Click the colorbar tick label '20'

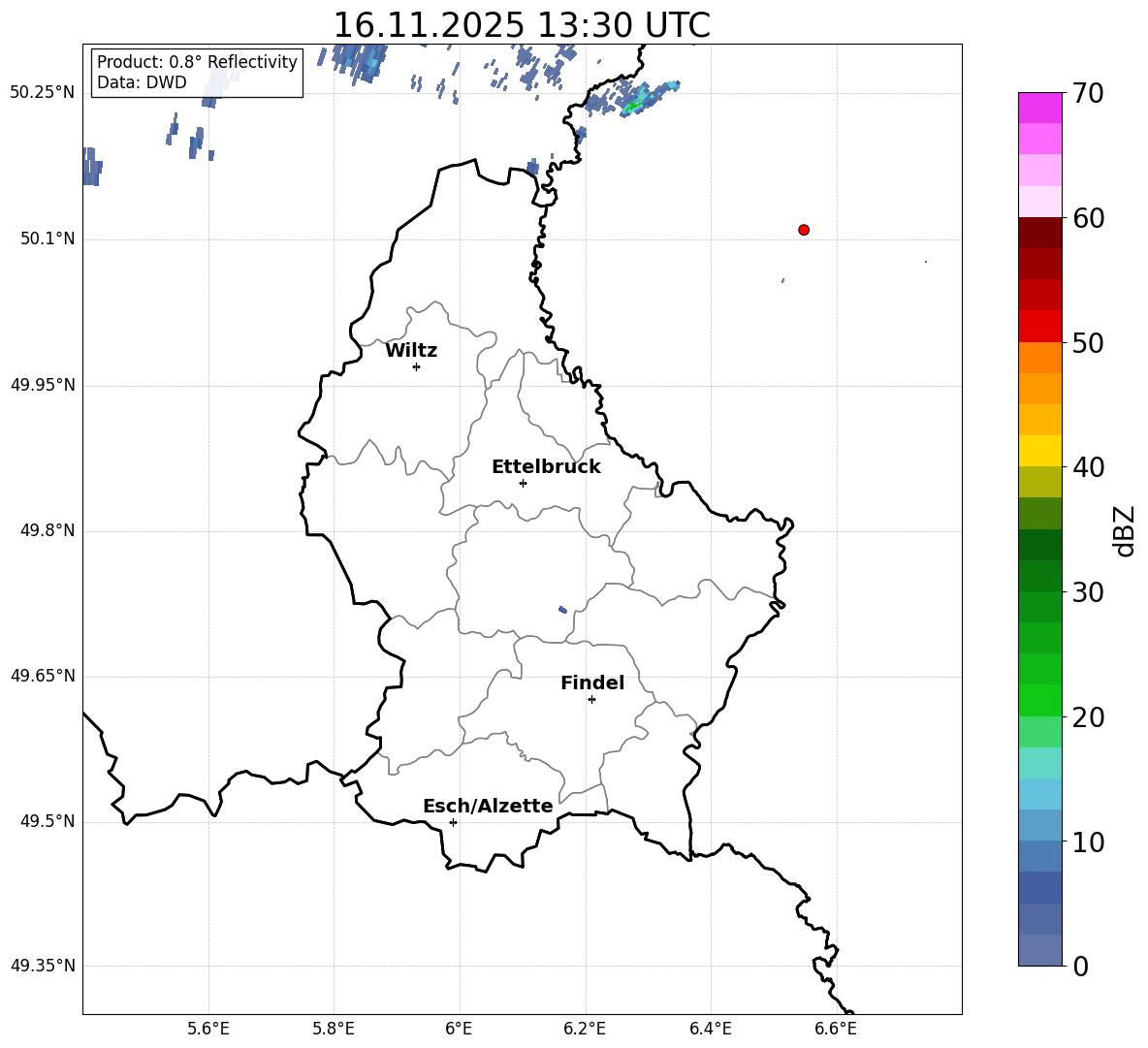click(1088, 717)
